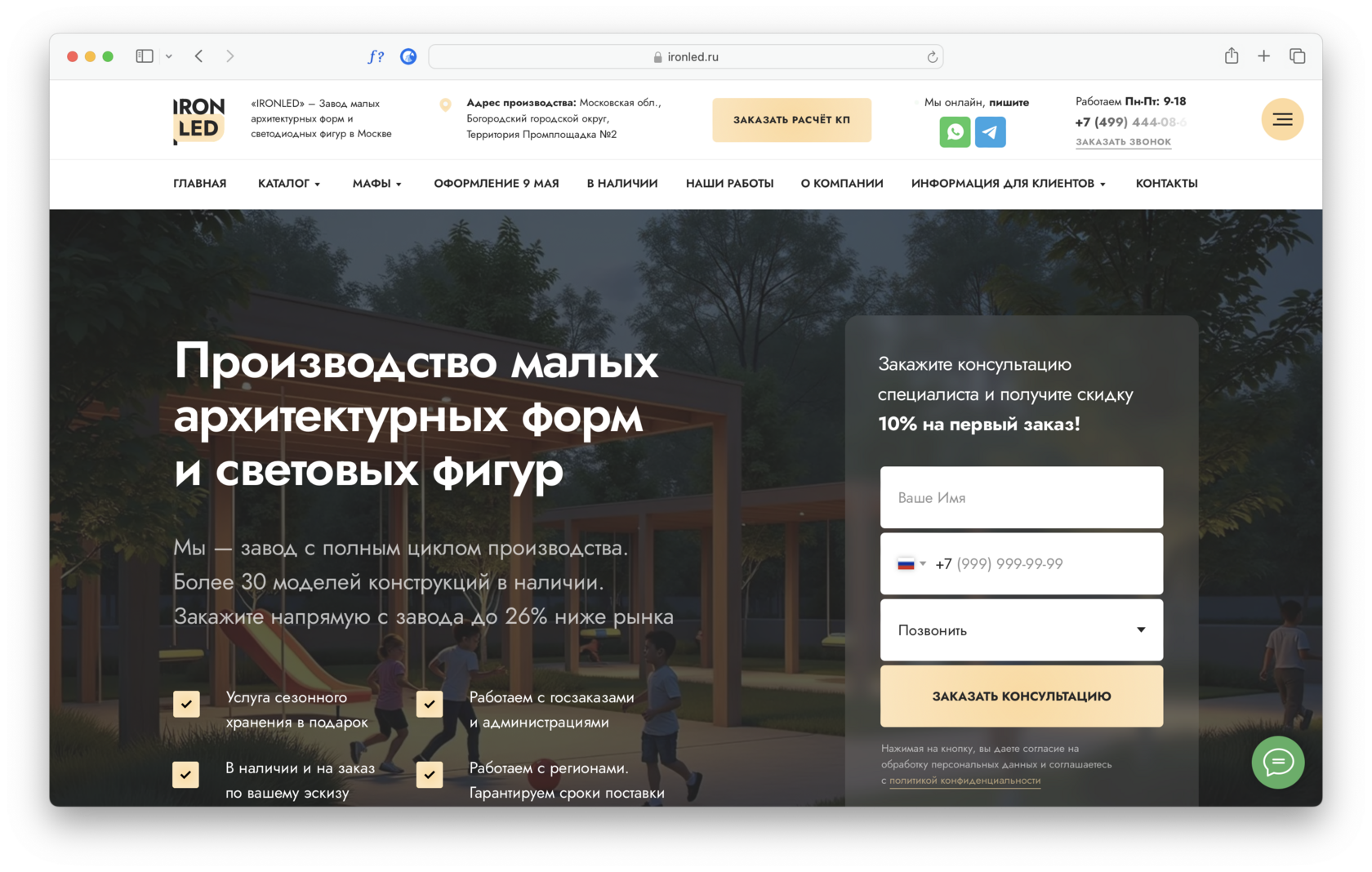Reload the page with refresh icon
Image resolution: width=1372 pixels, height=872 pixels.
click(932, 56)
